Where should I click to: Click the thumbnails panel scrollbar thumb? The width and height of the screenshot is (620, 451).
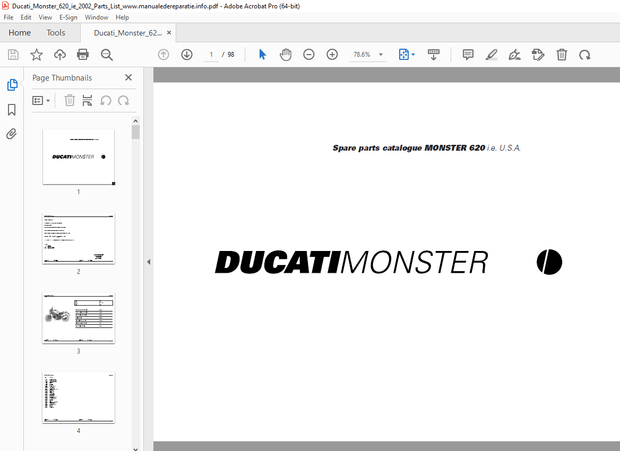tap(136, 132)
